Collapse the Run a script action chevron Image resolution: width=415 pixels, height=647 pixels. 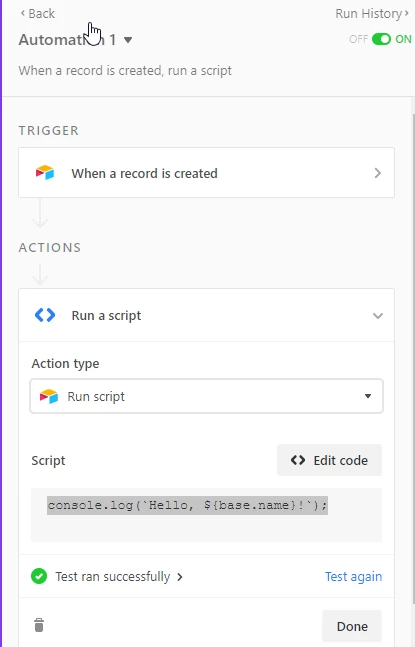point(378,316)
